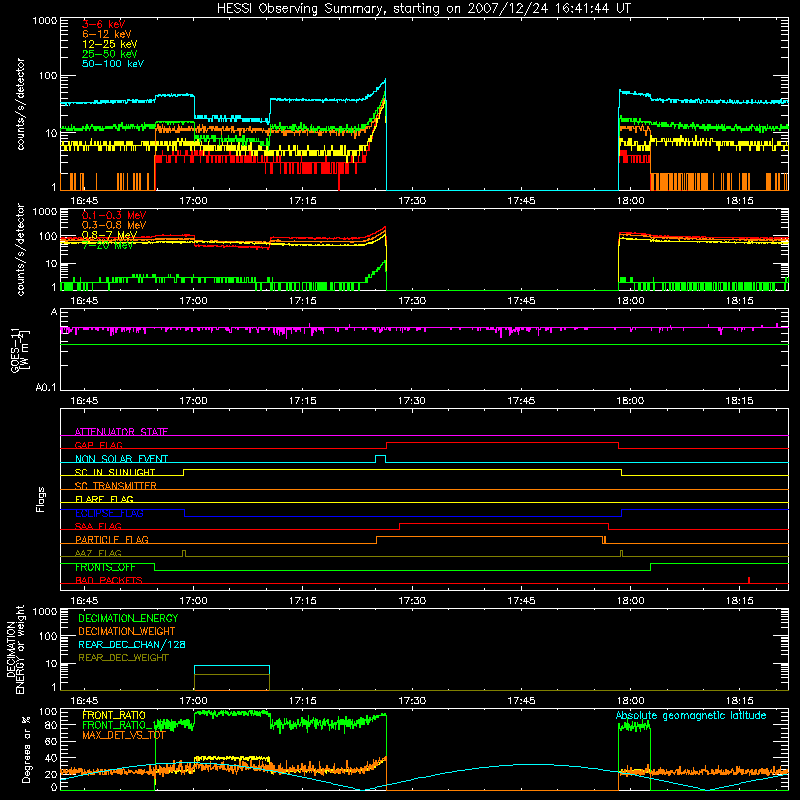Click the 17:15 time label under decimation panel

click(x=303, y=701)
